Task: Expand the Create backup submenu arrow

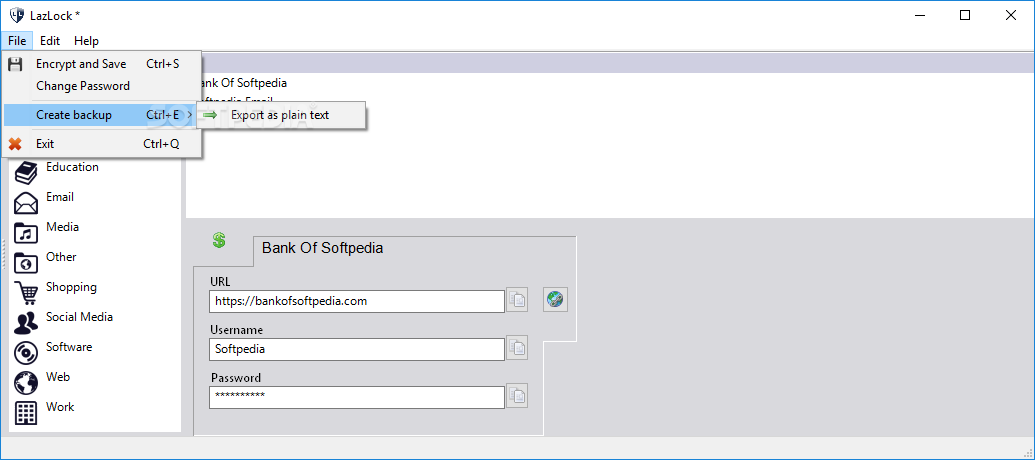Action: [190, 115]
